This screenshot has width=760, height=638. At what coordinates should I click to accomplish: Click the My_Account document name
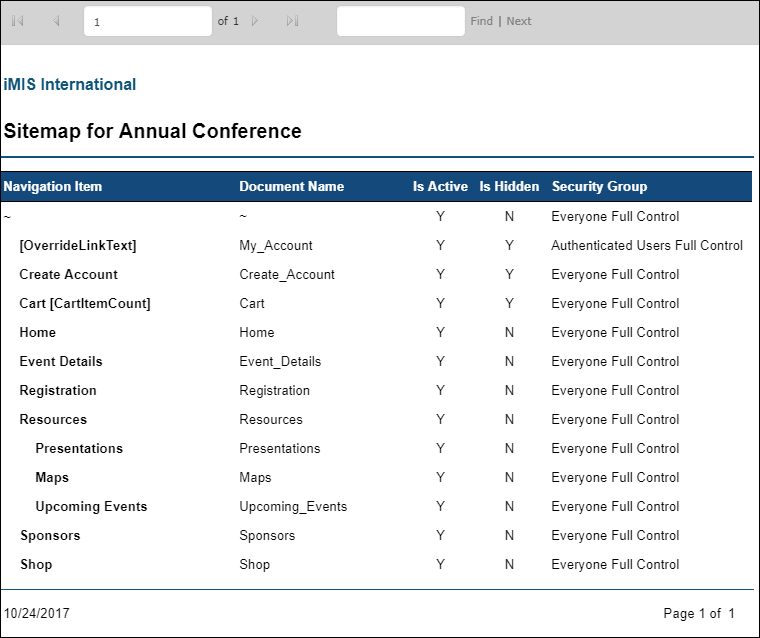coord(276,245)
